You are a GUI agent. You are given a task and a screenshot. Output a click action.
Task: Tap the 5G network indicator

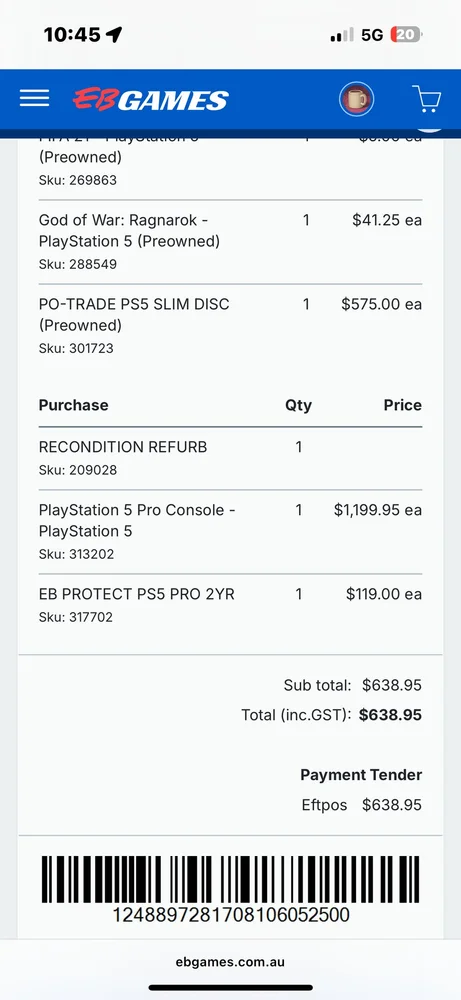tap(372, 34)
